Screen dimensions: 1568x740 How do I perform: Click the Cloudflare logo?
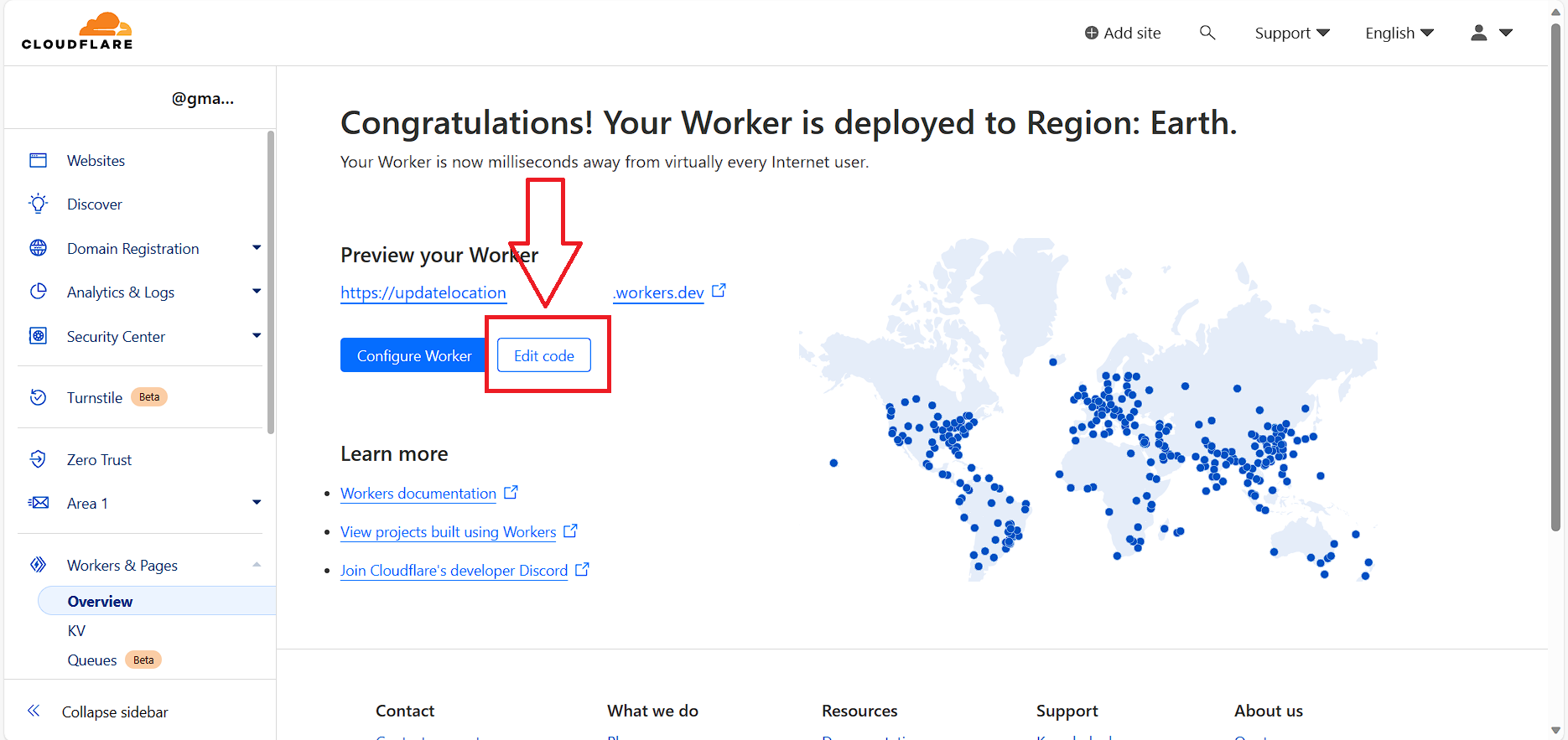[x=77, y=32]
